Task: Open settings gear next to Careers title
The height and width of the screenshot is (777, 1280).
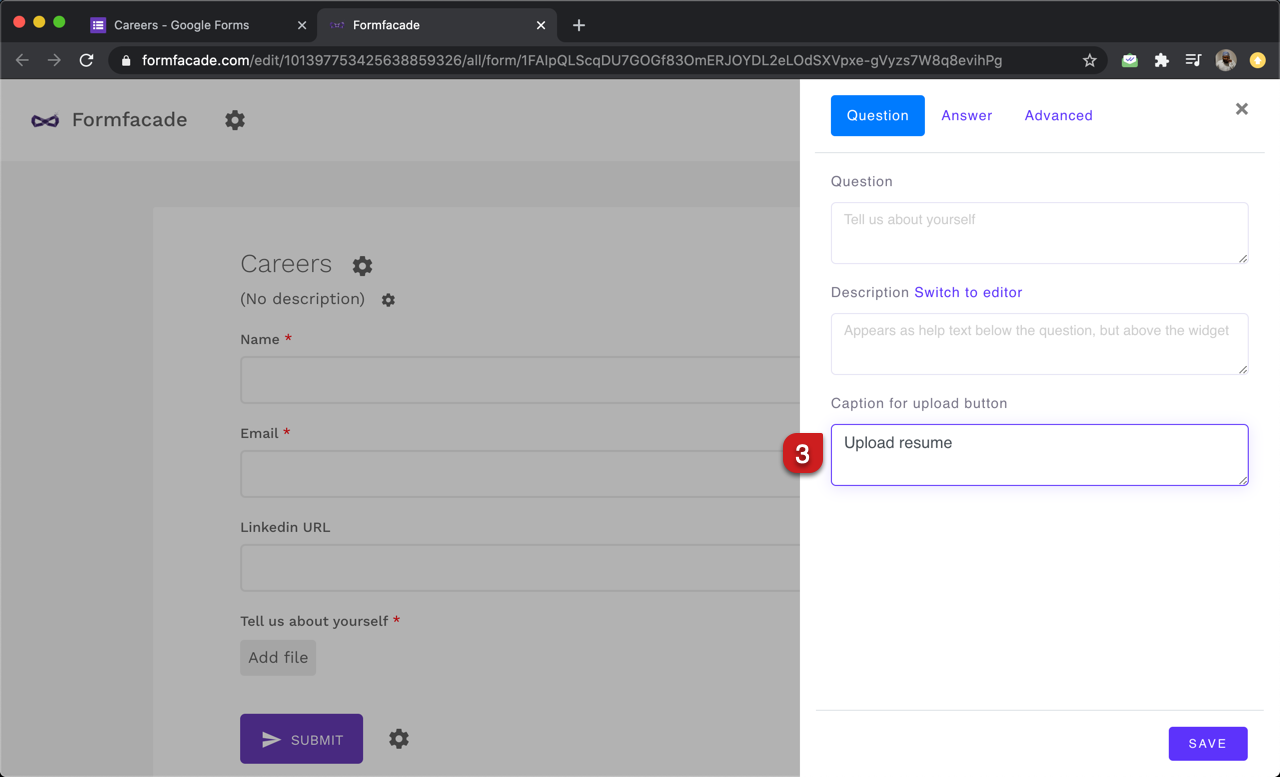Action: click(x=362, y=265)
